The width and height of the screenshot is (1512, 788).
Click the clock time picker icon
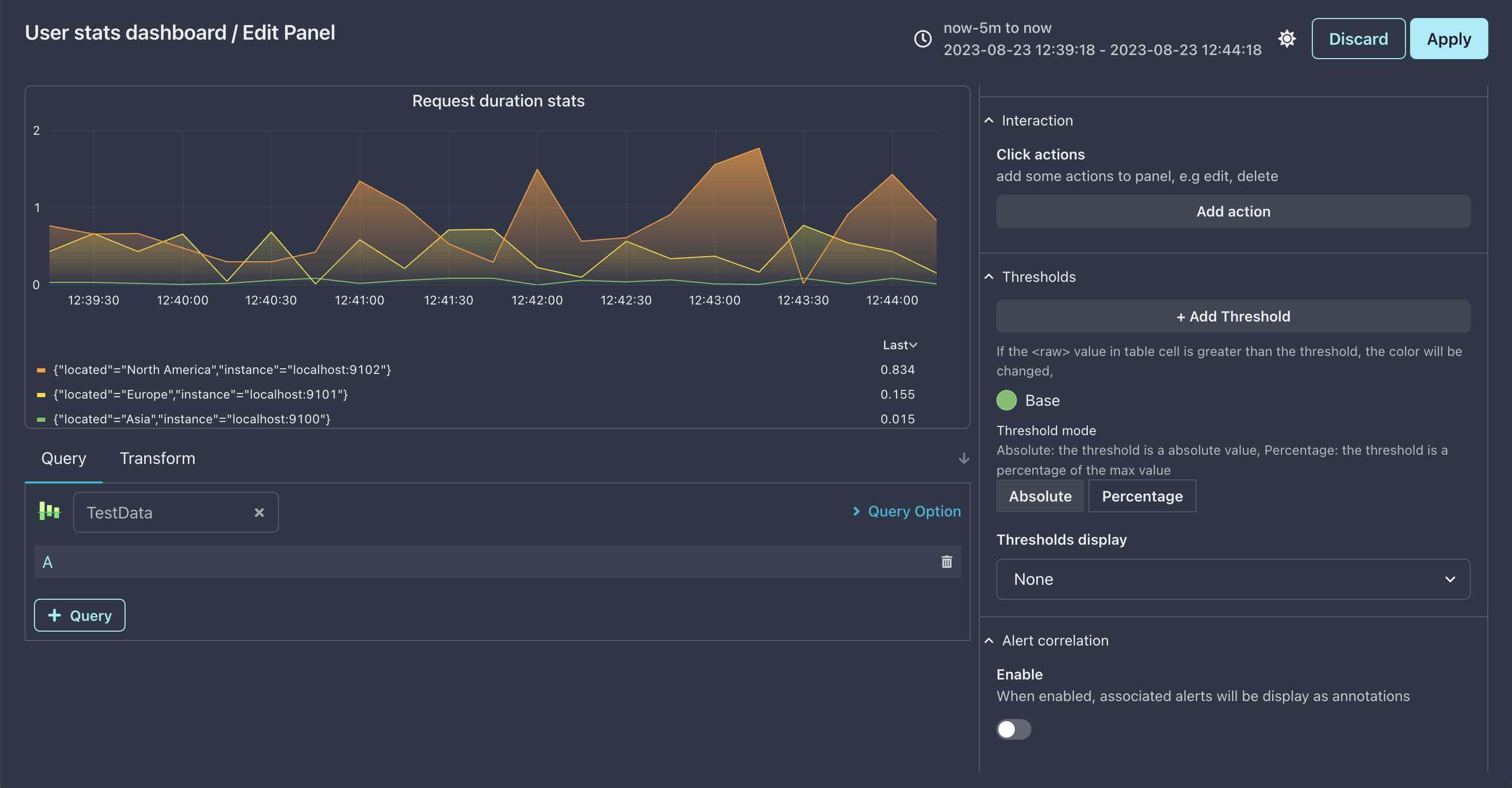click(923, 39)
